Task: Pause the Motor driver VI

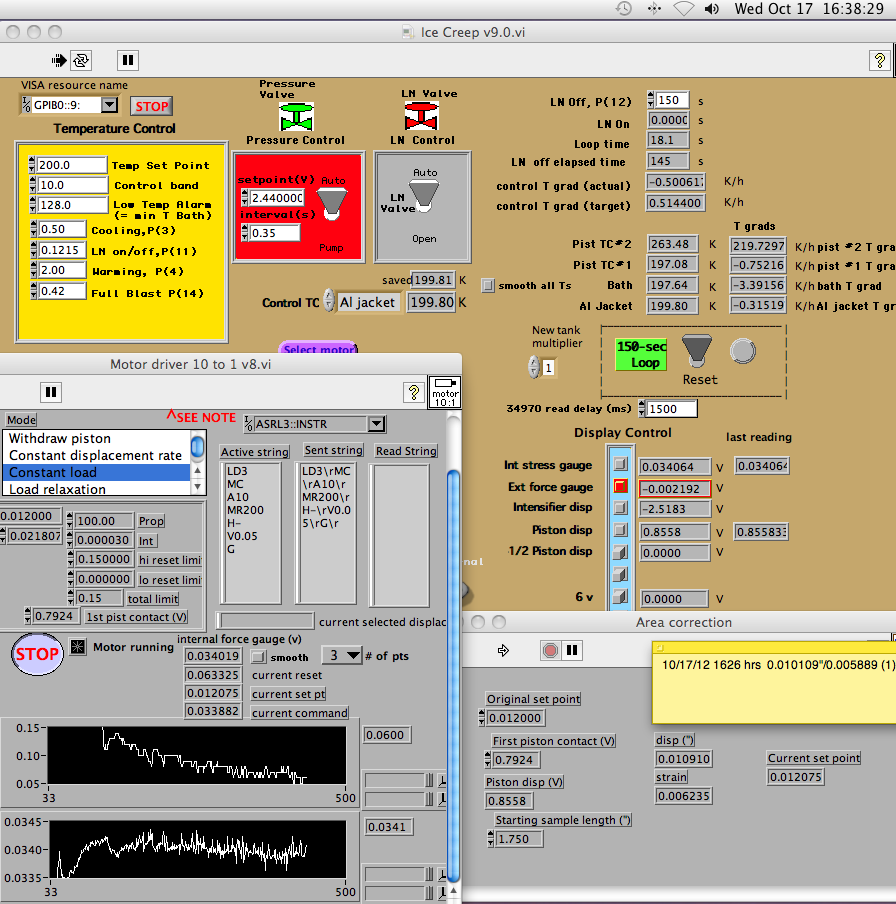Action: pos(51,392)
